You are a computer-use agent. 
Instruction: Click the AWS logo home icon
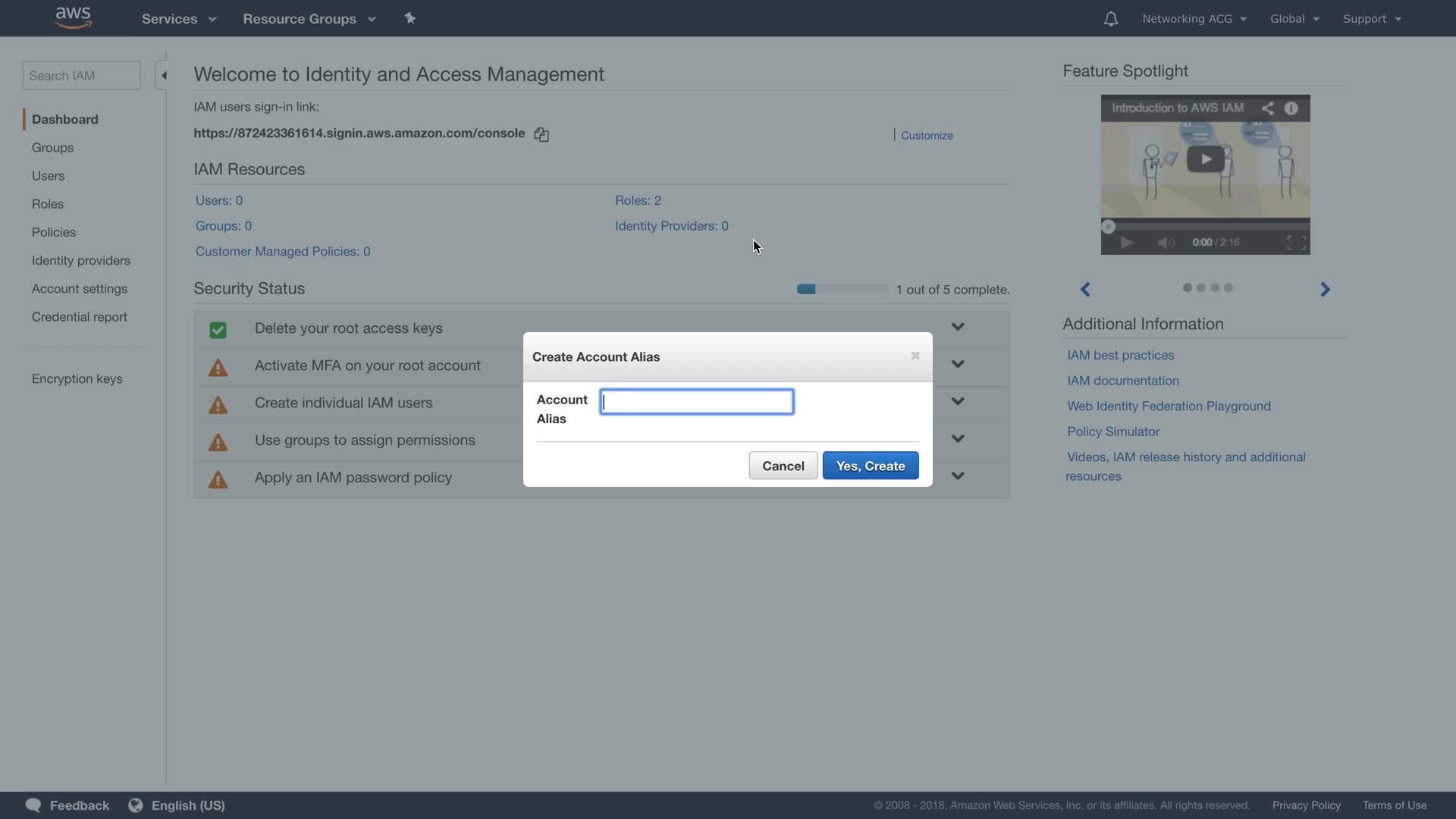pos(74,17)
